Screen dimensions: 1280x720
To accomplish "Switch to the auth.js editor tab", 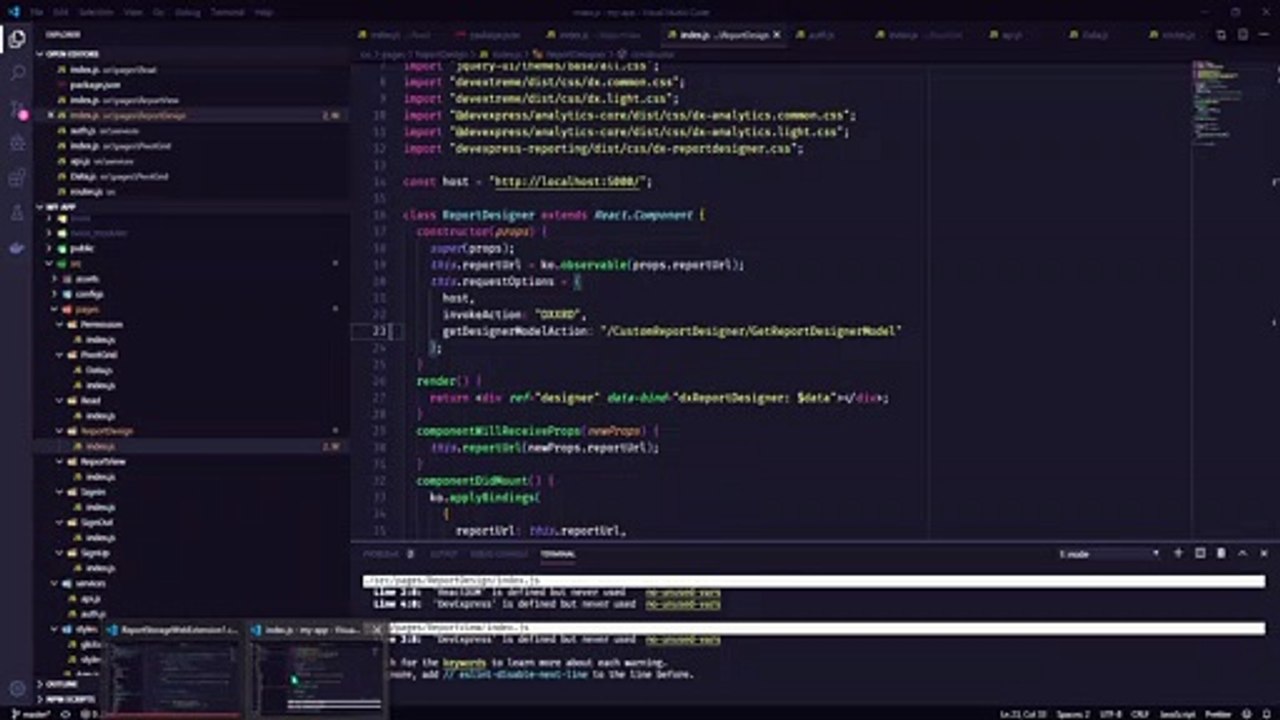I will [x=821, y=35].
